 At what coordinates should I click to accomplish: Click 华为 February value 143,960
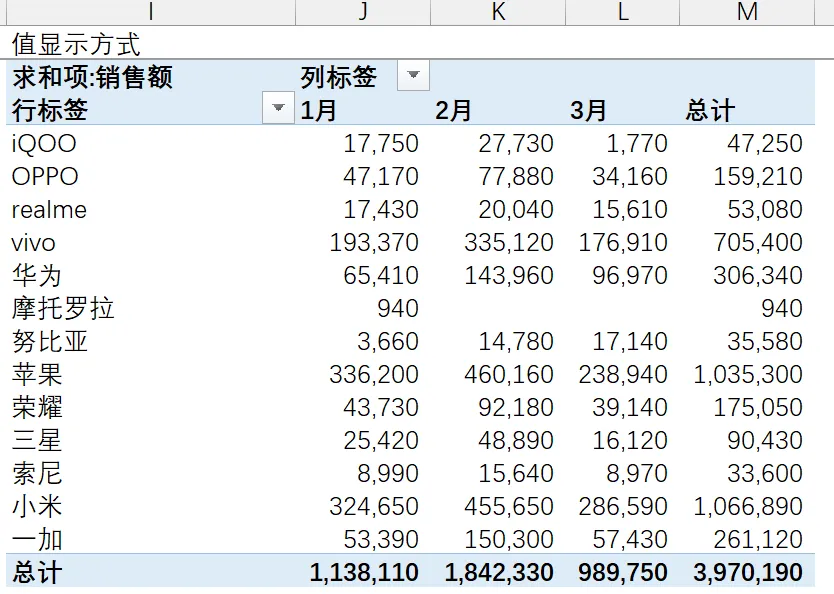coord(509,275)
